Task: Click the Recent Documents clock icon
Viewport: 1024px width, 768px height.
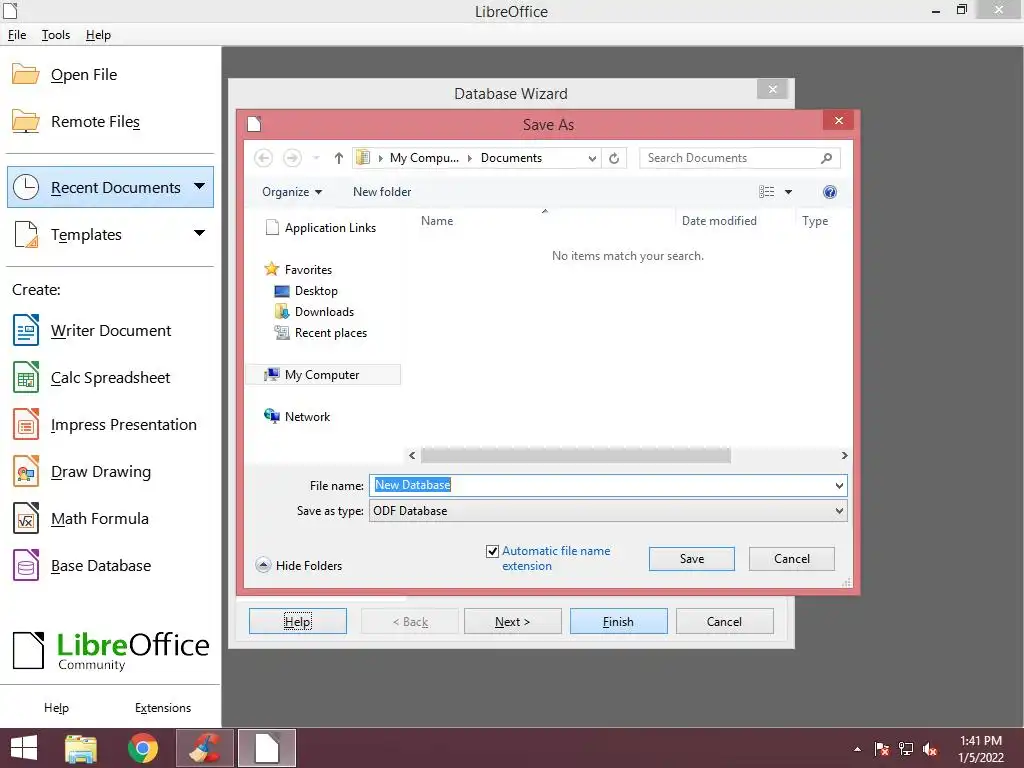Action: 26,187
